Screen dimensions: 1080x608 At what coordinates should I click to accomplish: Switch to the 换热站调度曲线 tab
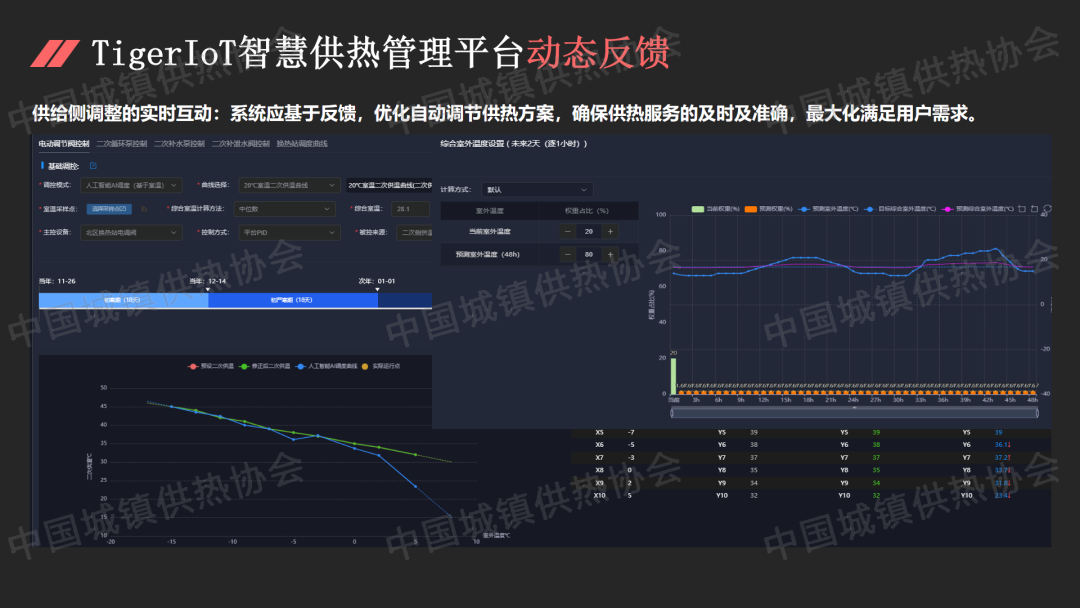(301, 144)
